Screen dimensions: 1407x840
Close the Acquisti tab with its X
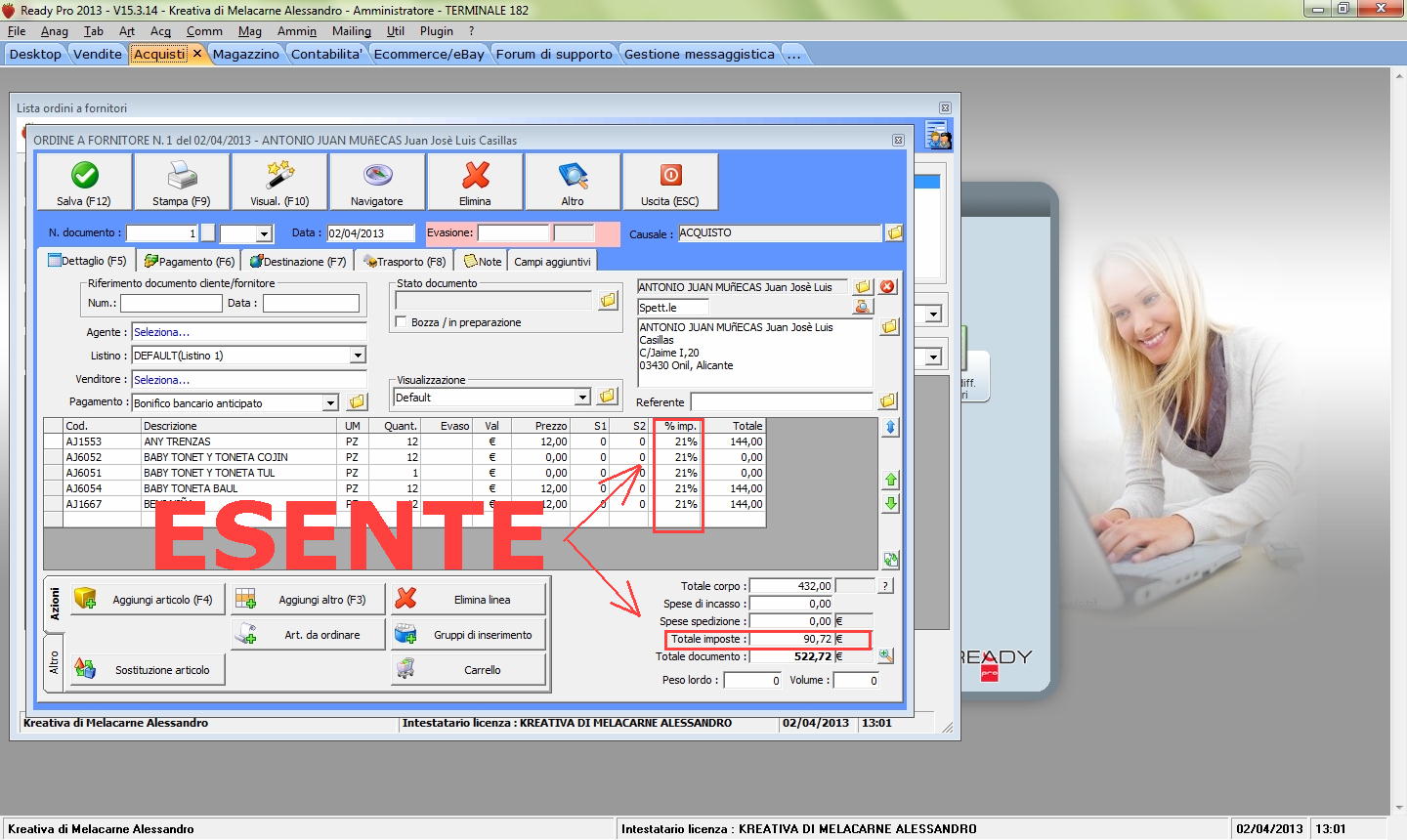(x=196, y=54)
